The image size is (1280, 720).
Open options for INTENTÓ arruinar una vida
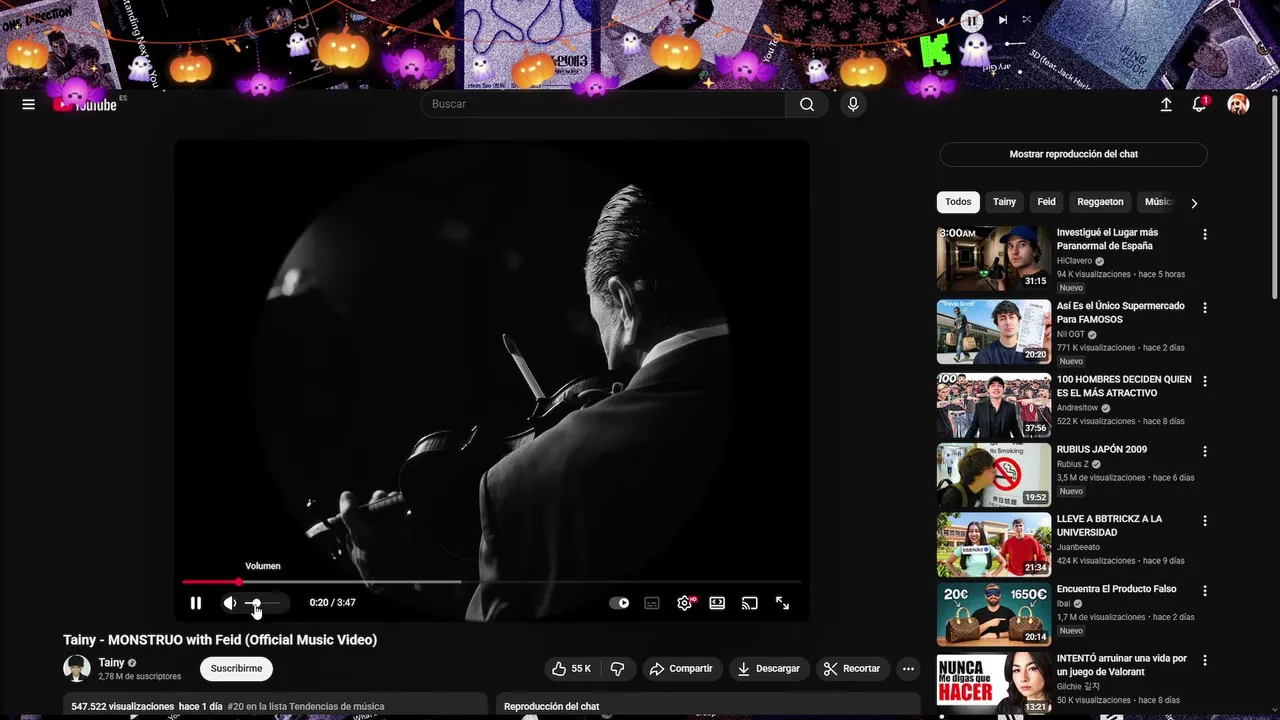pos(1205,660)
